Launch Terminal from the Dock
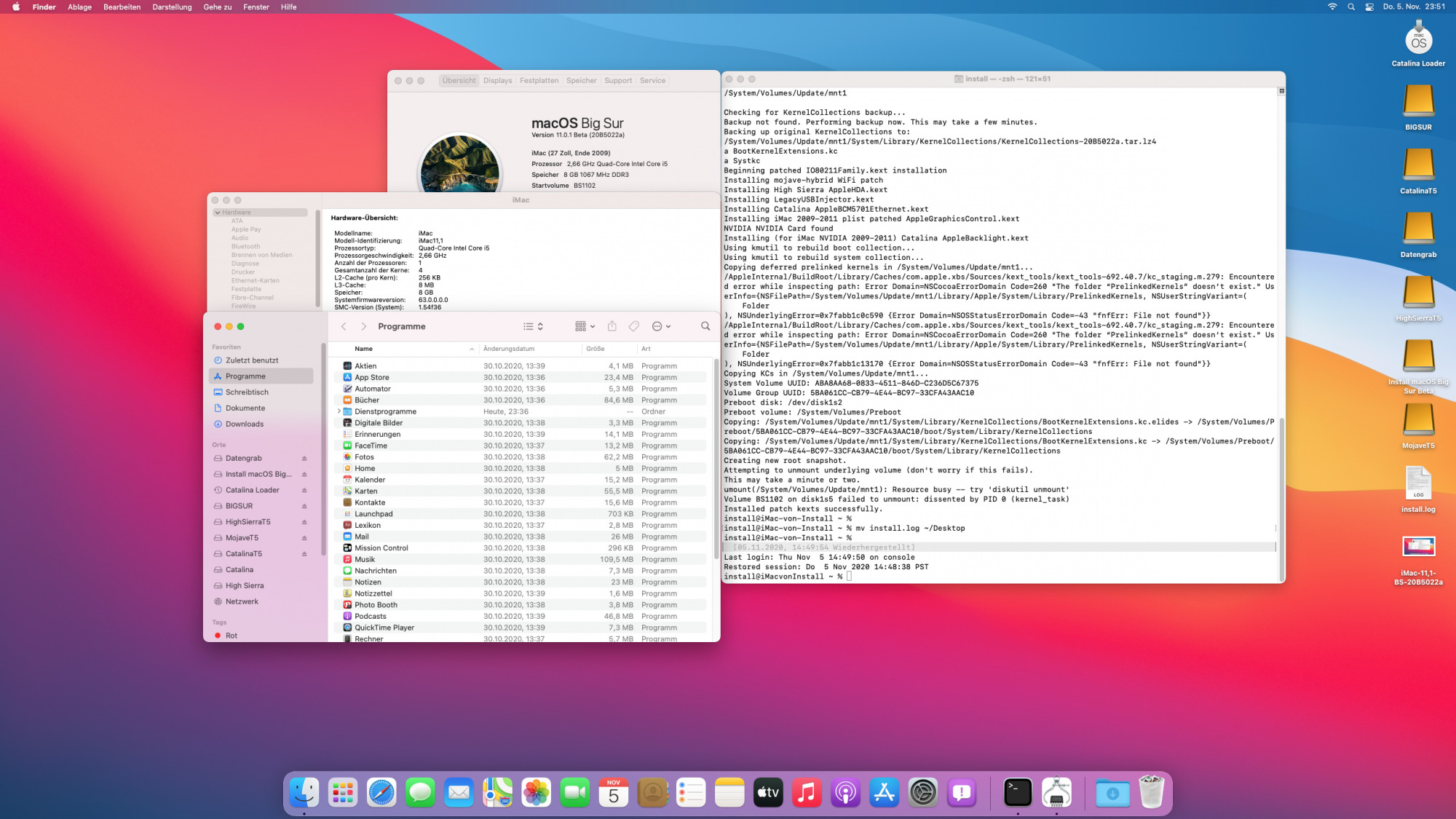The width and height of the screenshot is (1456, 819). click(x=1017, y=793)
